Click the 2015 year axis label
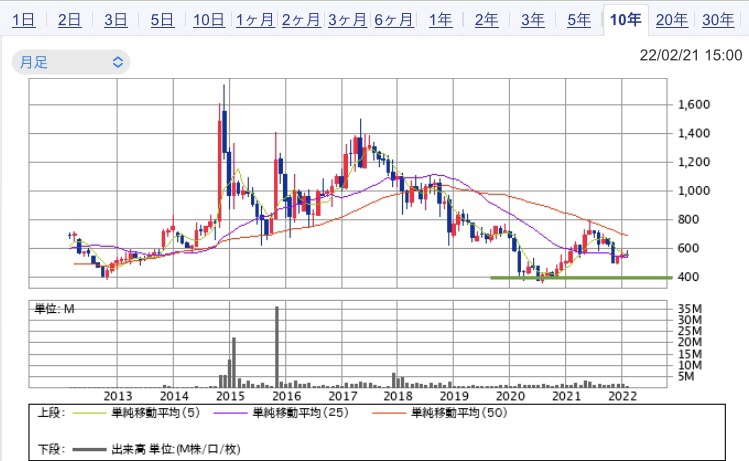 click(230, 396)
